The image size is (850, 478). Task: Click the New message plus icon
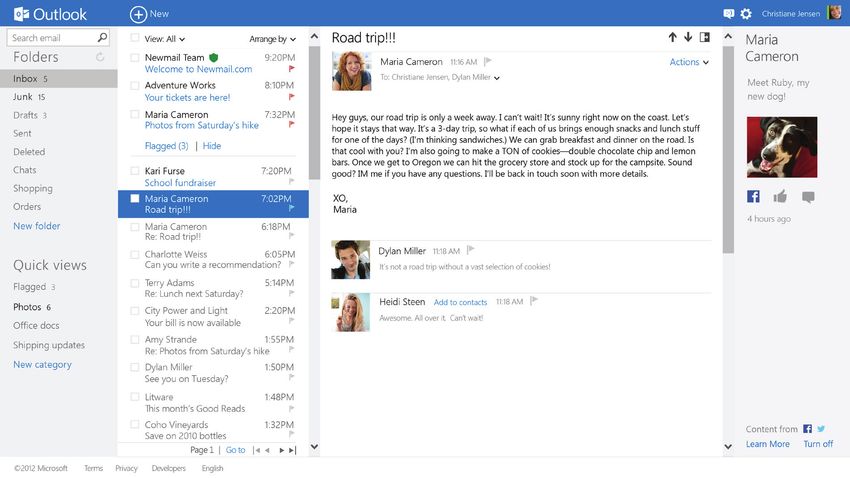[x=138, y=14]
